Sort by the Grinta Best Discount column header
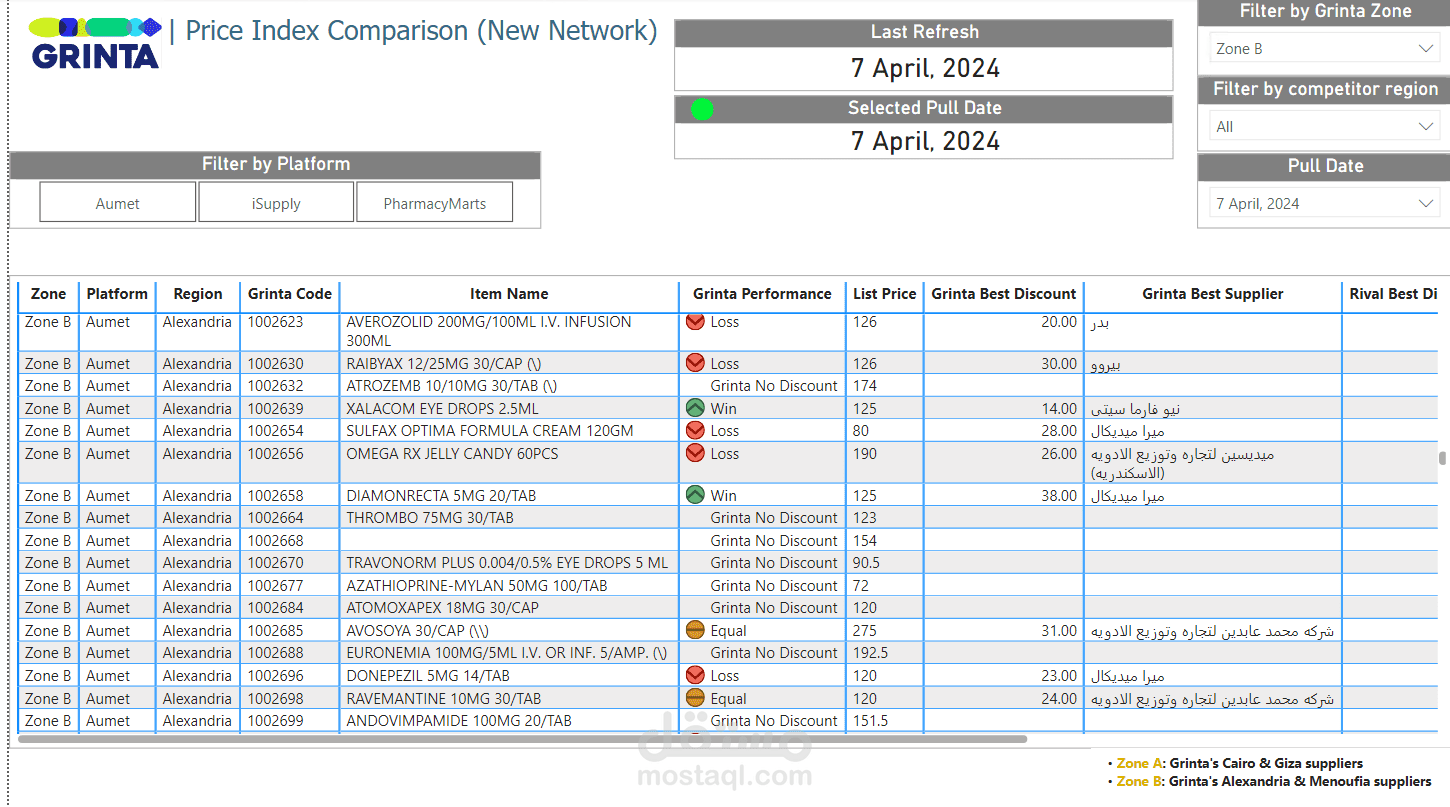The width and height of the screenshot is (1450, 807). [x=1003, y=294]
